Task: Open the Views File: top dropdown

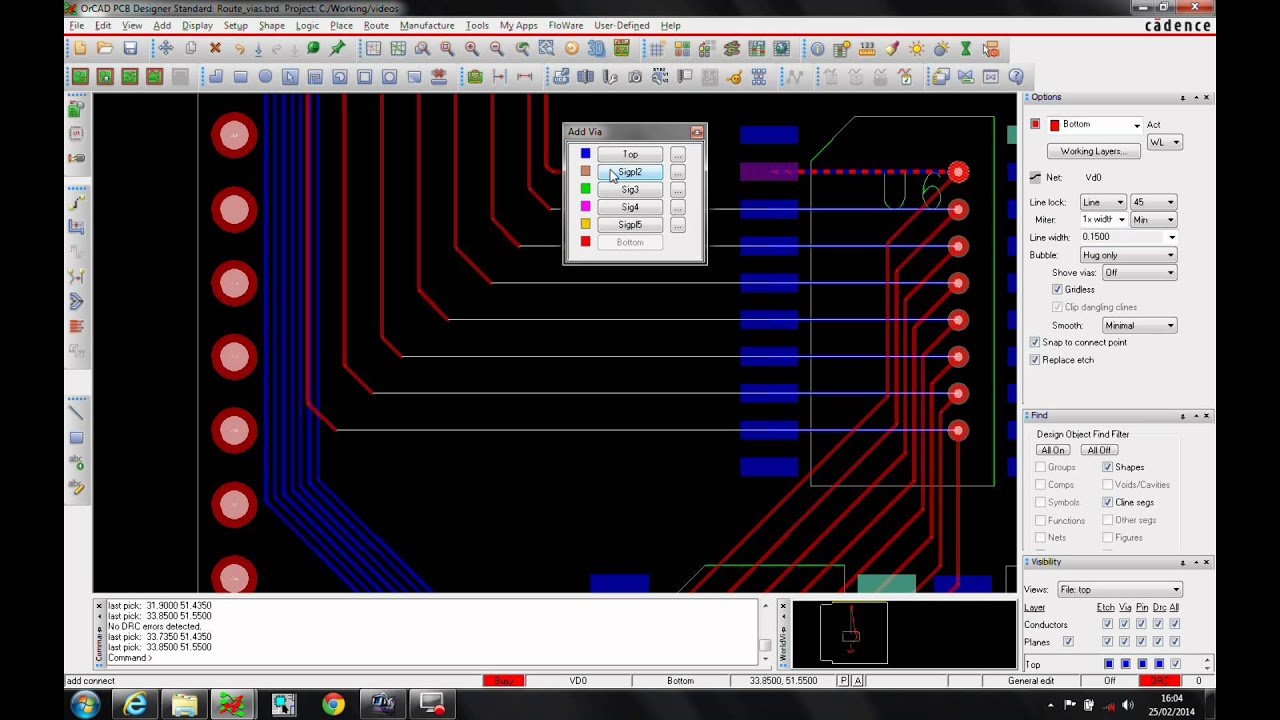Action: tap(1120, 590)
